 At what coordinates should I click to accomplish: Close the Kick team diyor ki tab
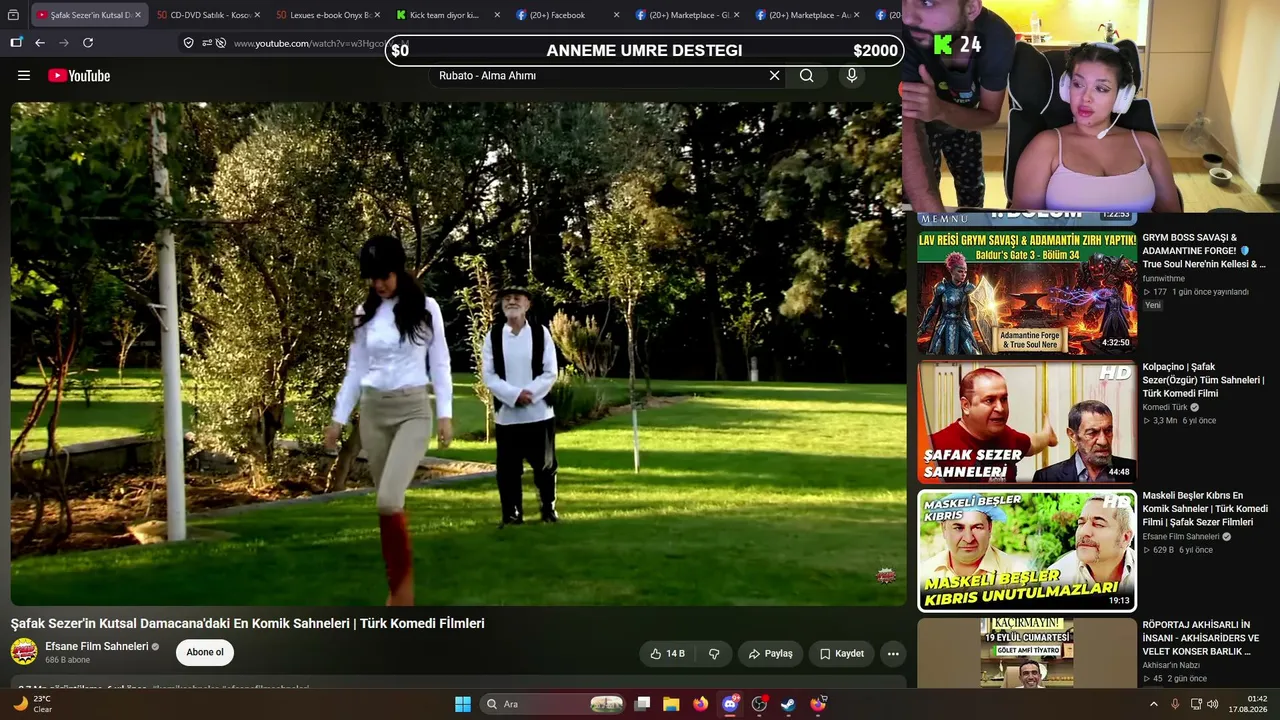(x=497, y=15)
